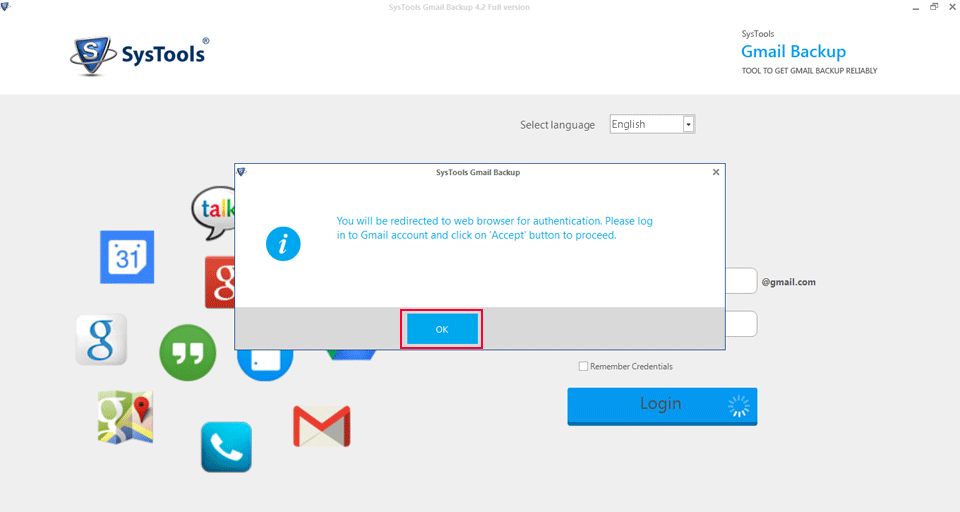Click the blue circular icon under the dialog
This screenshot has height=512, width=960.
coord(265,365)
